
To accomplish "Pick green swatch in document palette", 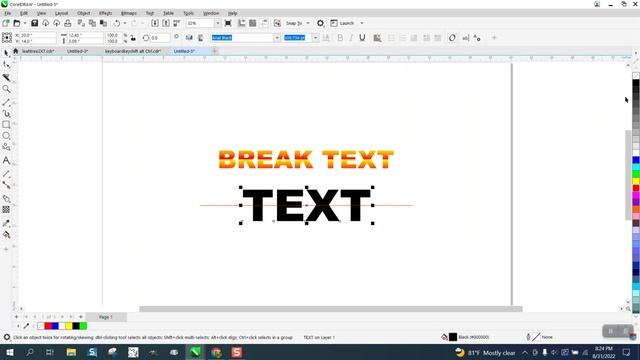I will (x=83, y=326).
